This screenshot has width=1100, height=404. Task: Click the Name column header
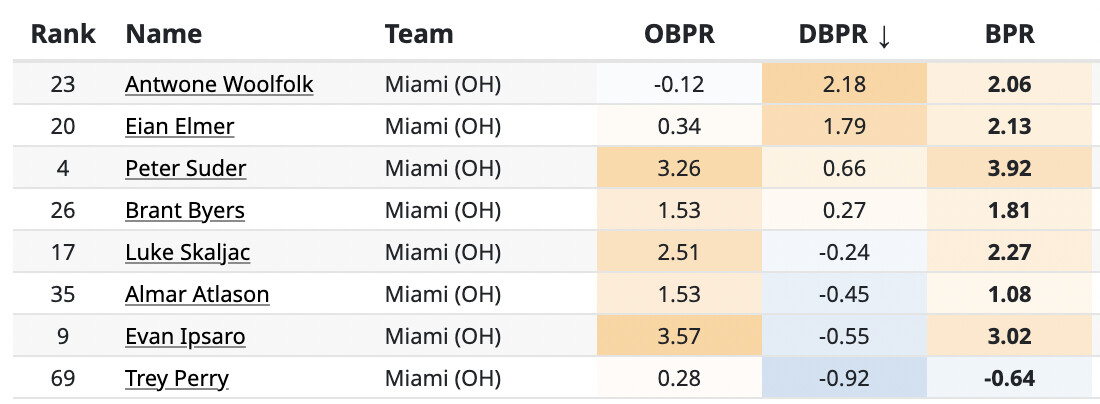pyautogui.click(x=163, y=34)
